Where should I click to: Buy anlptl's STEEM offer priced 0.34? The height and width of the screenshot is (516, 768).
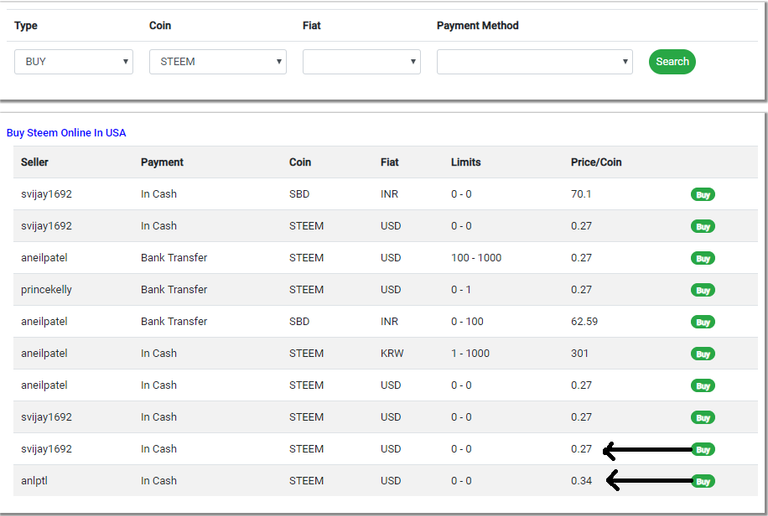[x=703, y=481]
